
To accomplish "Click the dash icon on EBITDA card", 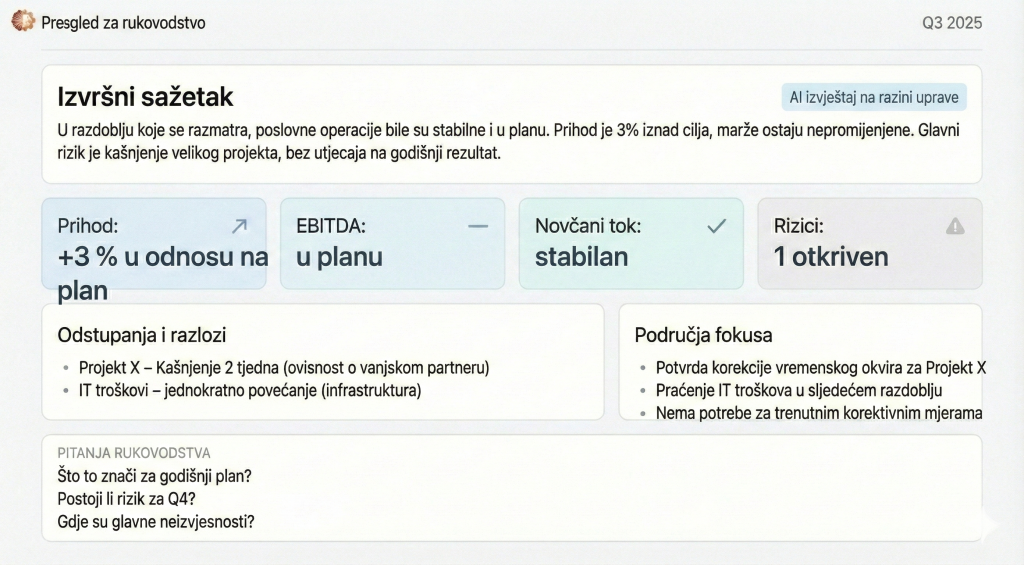I will (478, 226).
